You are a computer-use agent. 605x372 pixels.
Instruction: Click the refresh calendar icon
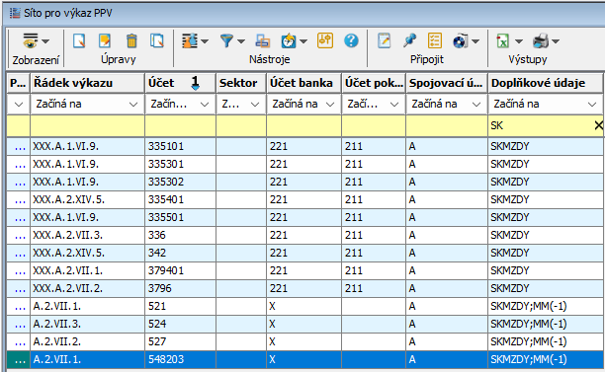pyautogui.click(x=289, y=41)
